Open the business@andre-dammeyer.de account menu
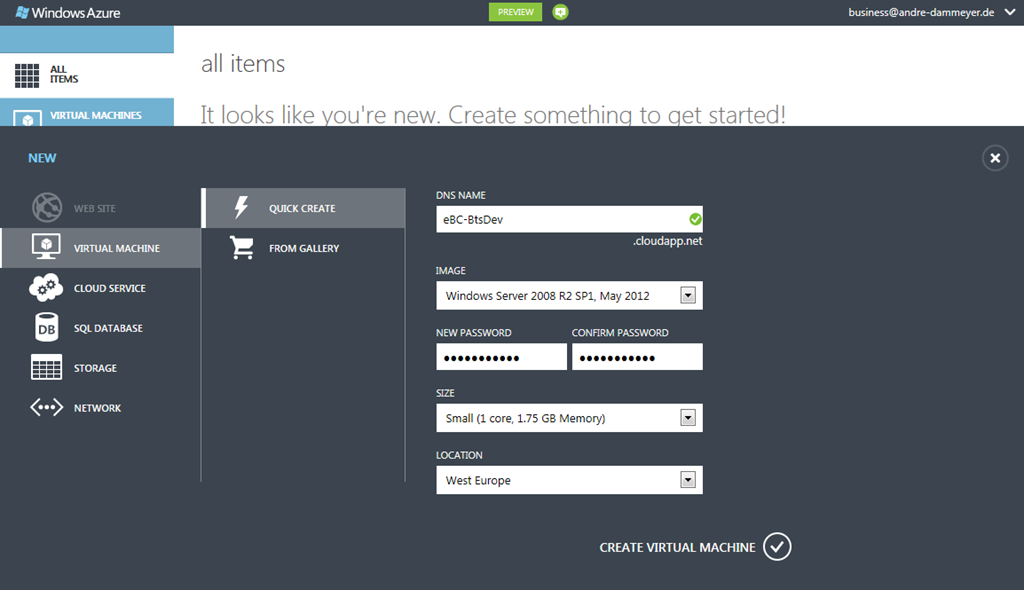This screenshot has height=590, width=1024. click(x=921, y=12)
